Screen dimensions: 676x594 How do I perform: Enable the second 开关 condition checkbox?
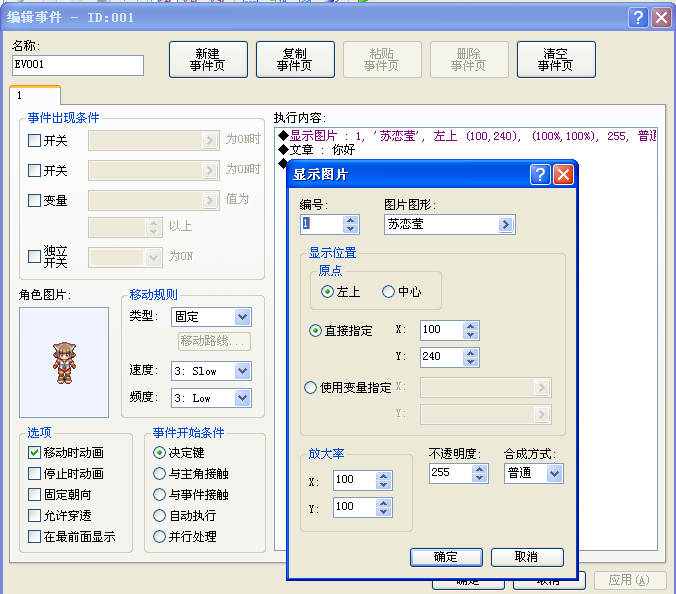[34, 170]
